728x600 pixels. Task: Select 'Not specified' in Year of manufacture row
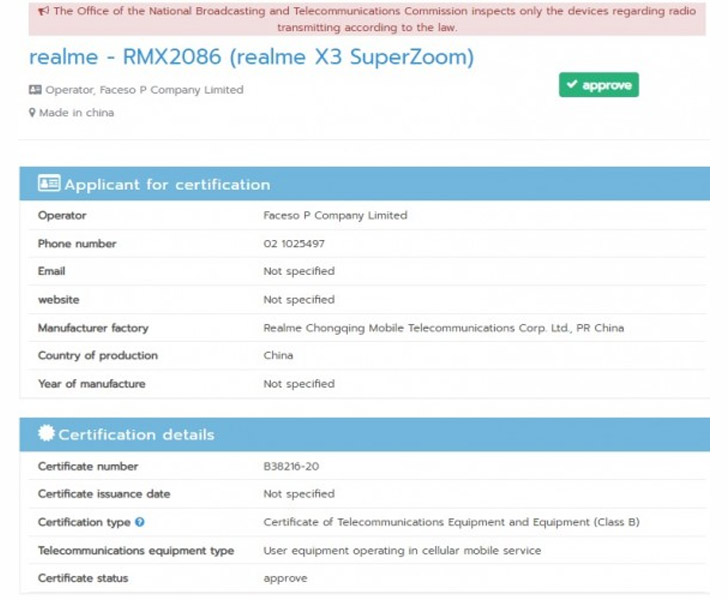pos(299,384)
